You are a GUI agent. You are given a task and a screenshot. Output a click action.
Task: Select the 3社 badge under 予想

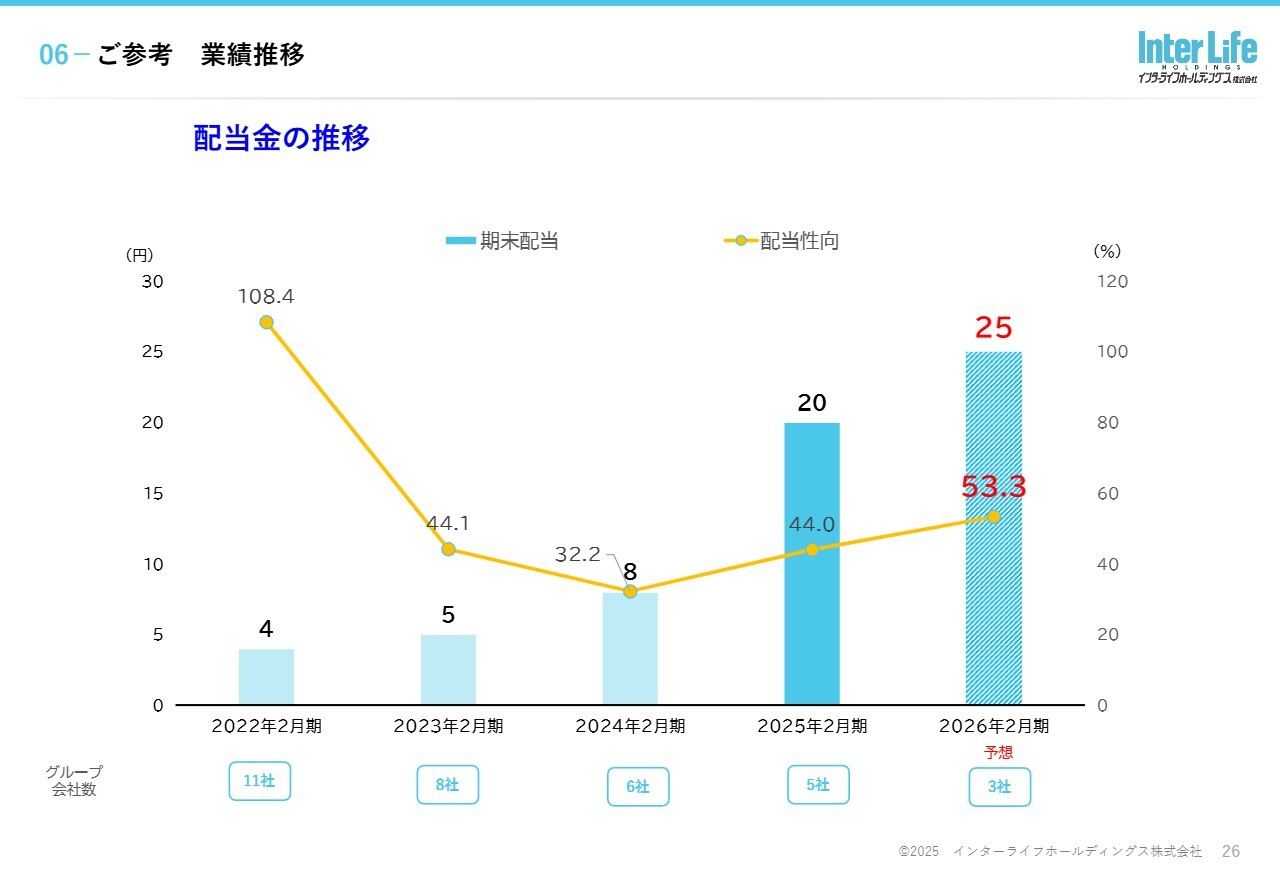point(999,787)
